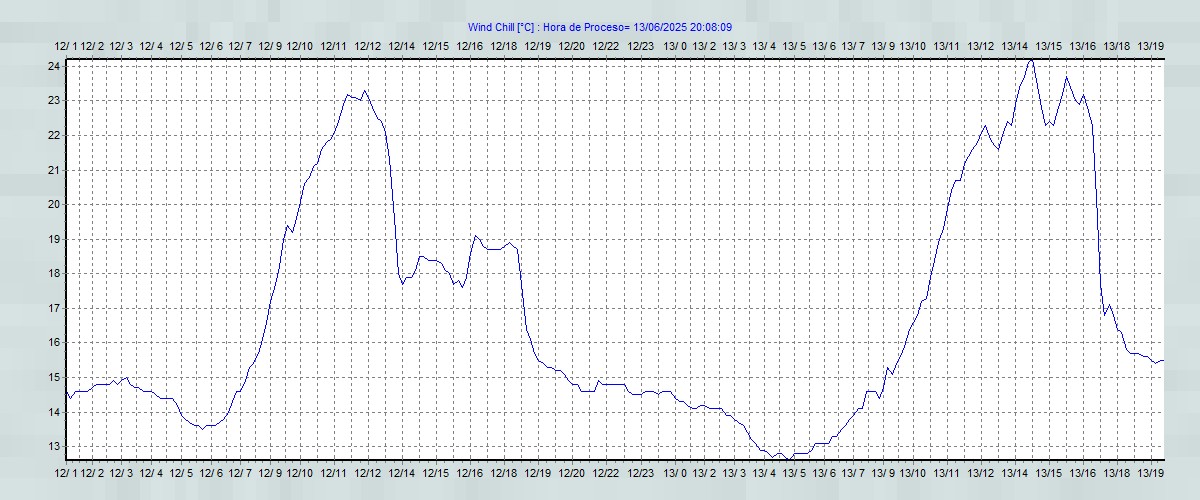Click the y-axis label "22"

tap(56, 135)
